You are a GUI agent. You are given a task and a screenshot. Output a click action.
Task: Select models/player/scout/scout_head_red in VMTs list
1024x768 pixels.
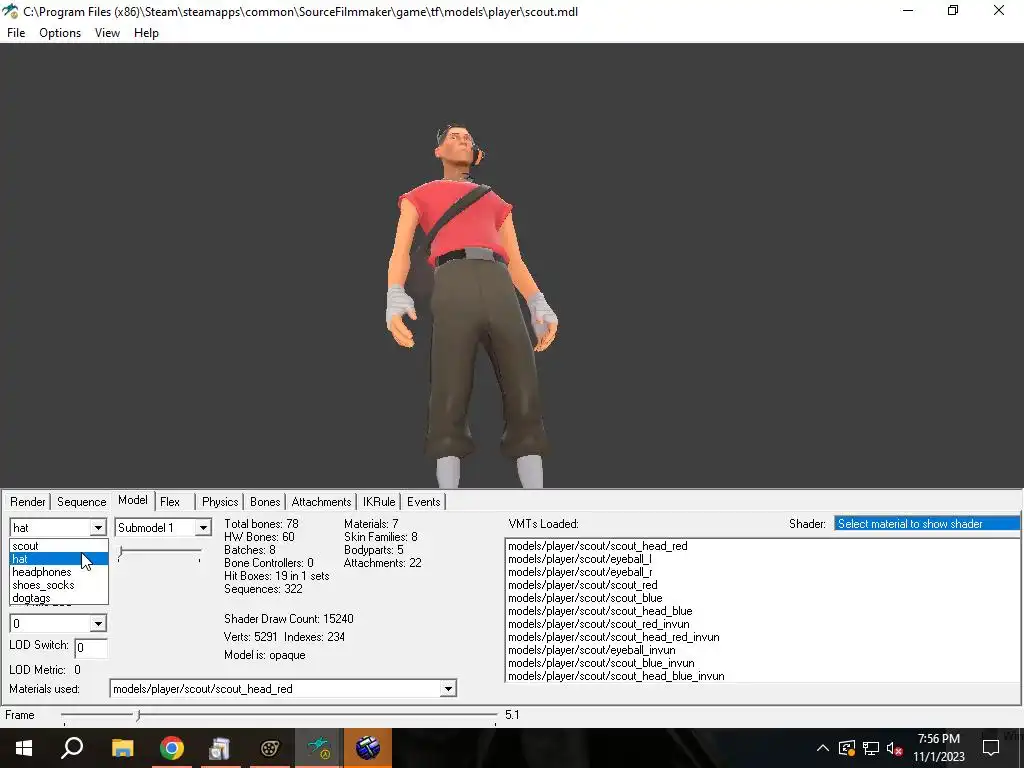coord(598,546)
